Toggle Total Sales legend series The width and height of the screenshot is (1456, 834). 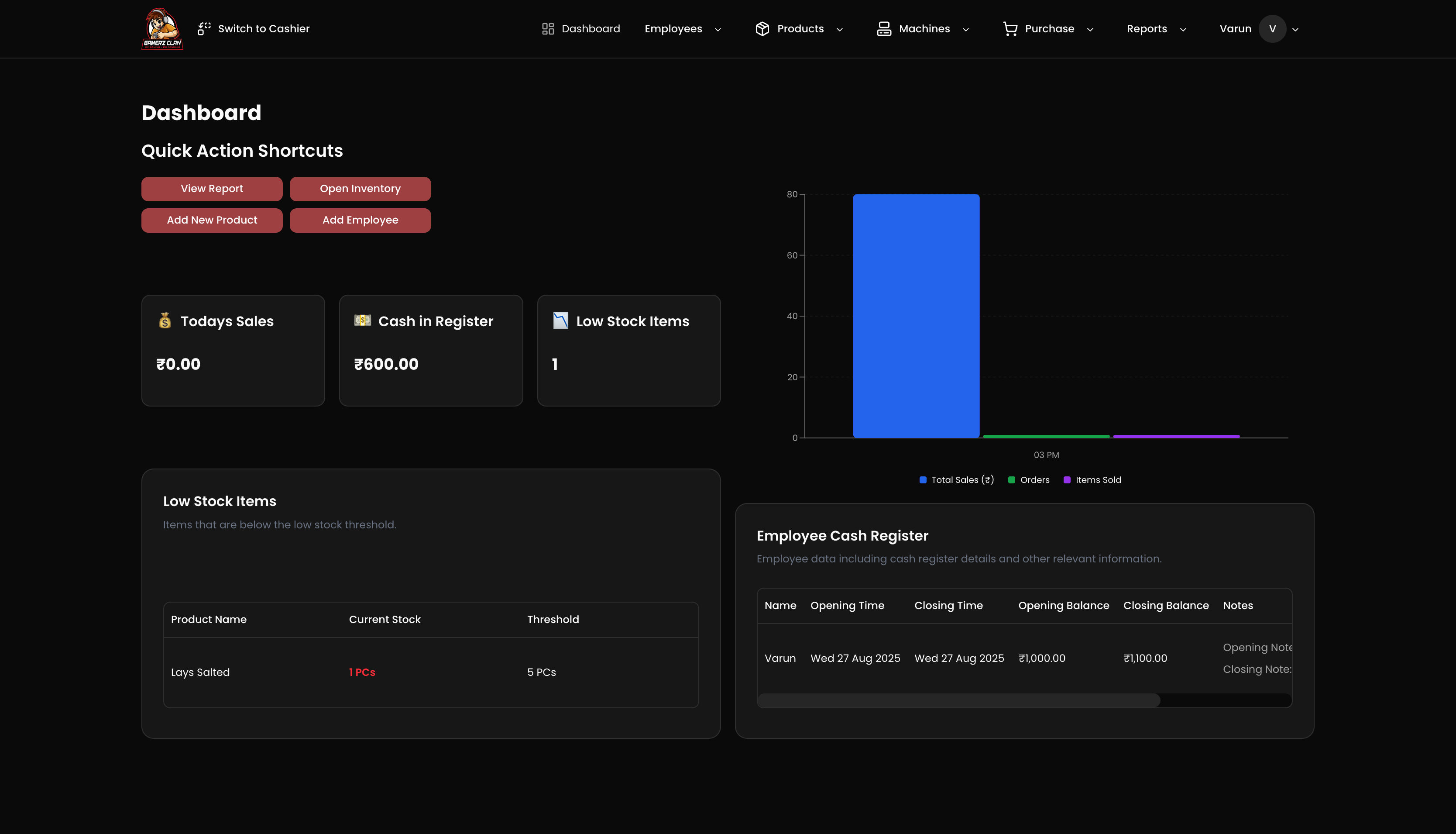pyautogui.click(x=956, y=480)
